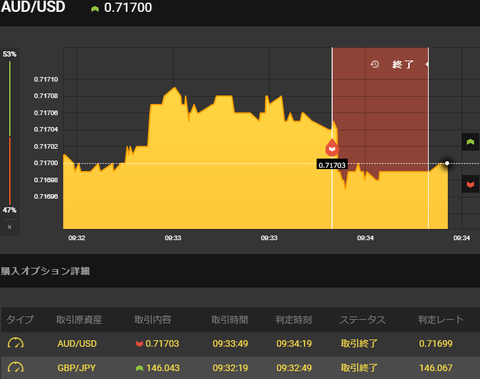This screenshot has width=480, height=379.
Task: Click the タイプ column header
Action: pyautogui.click(x=20, y=320)
